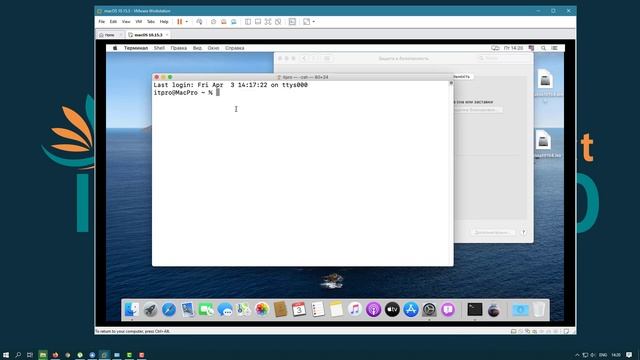Open Trash in the Dock

click(x=539, y=310)
